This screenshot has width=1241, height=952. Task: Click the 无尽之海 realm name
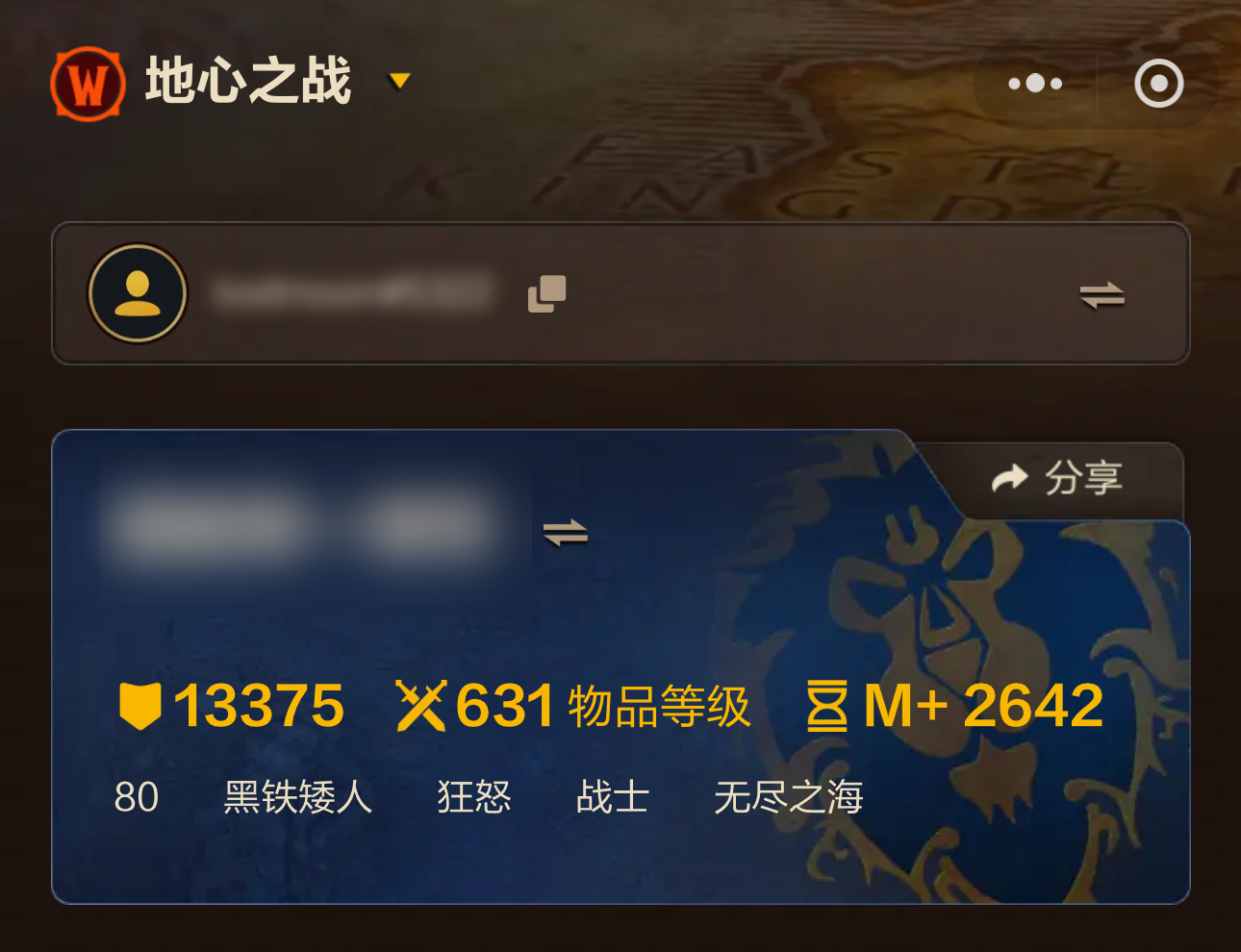tap(789, 797)
